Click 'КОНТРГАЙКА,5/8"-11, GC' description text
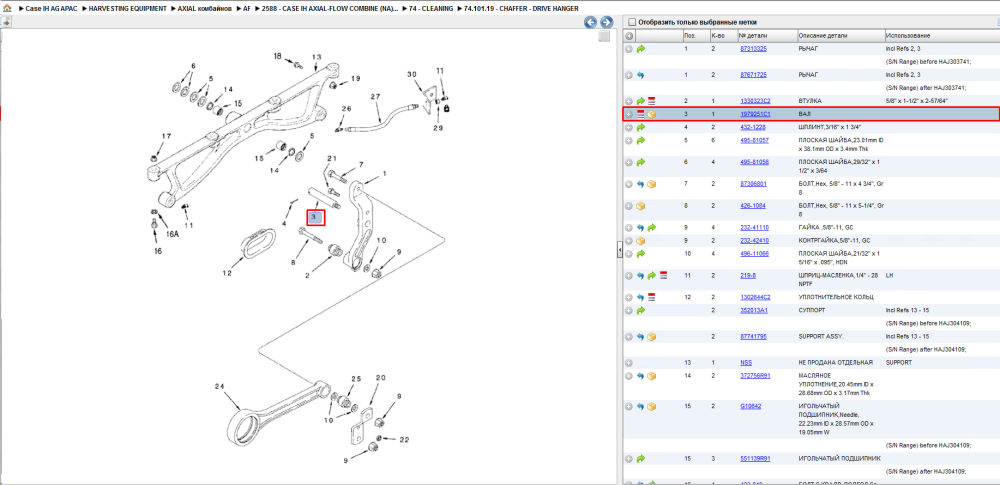Screen dimensions: 1000x485 point(834,241)
